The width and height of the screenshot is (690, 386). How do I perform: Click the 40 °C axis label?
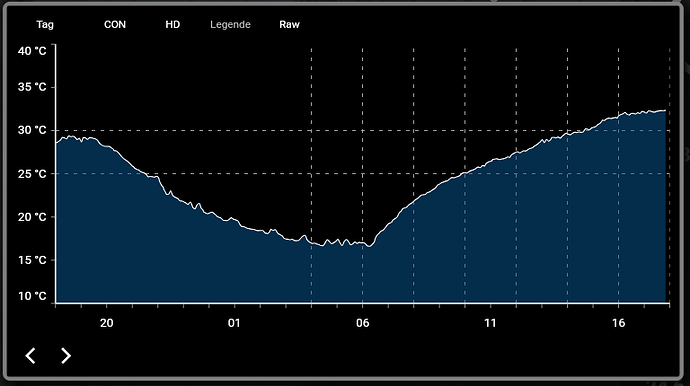point(32,51)
